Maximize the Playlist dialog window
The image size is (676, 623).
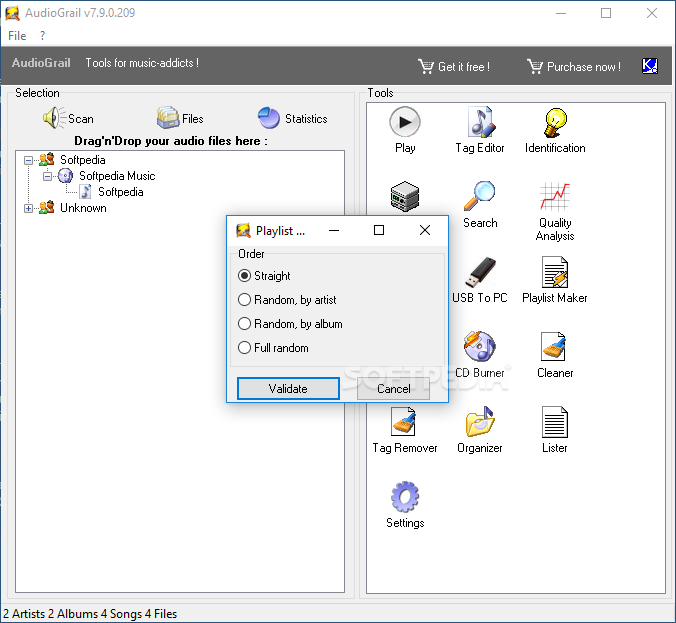click(379, 230)
